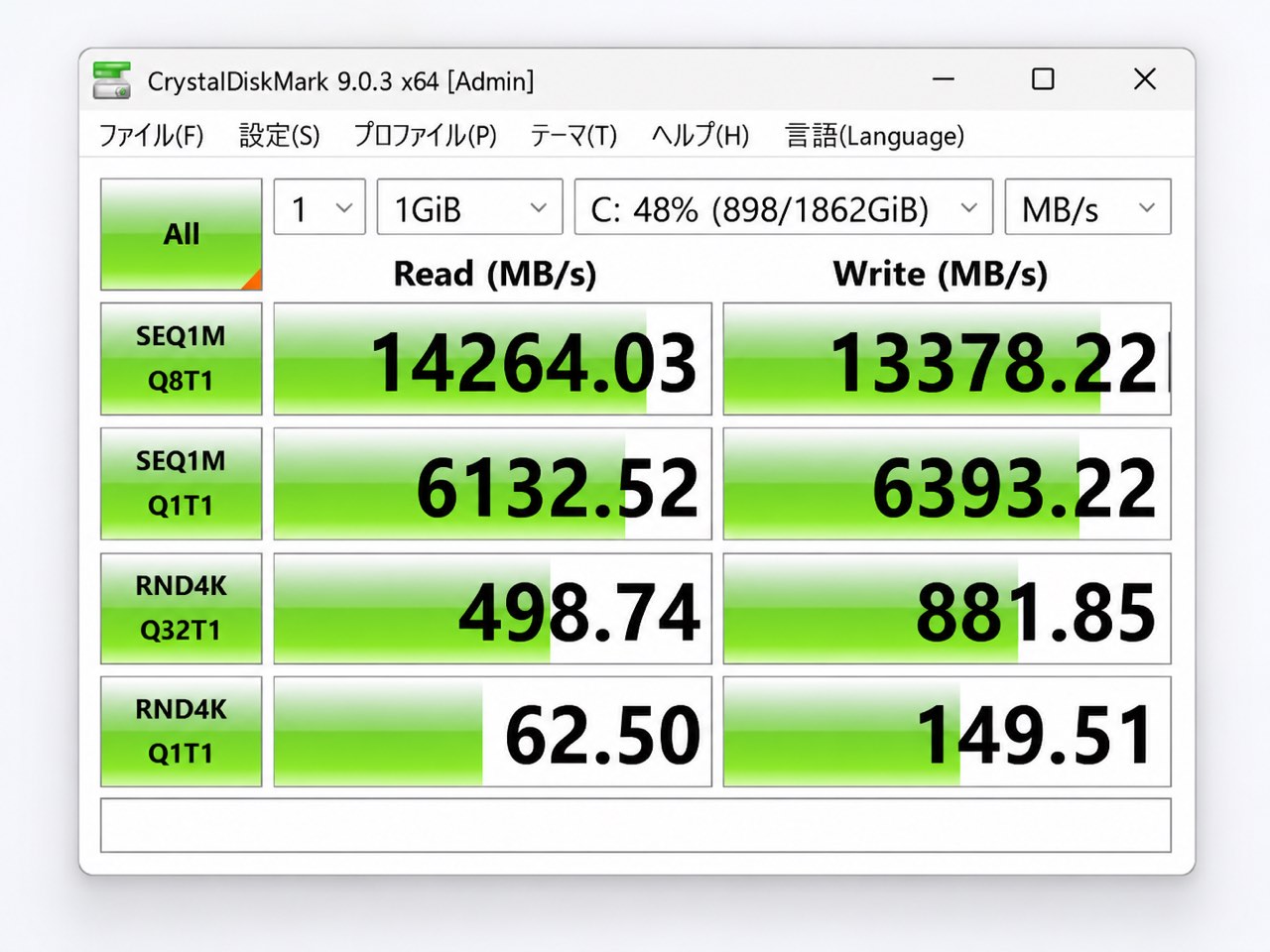Select the RND4K Q1T1 read result 62.50

(493, 732)
